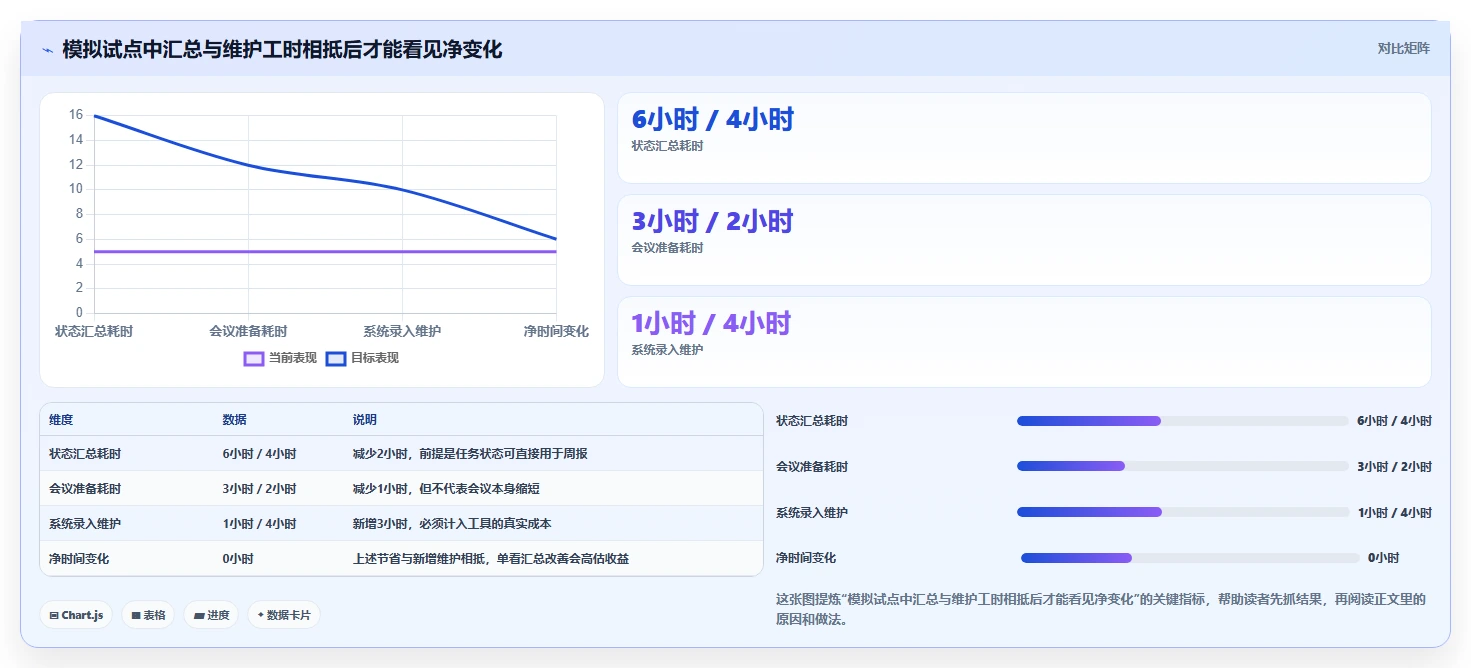Screen dimensions: 1471x668
Task: Click the 数据 table column header
Action: click(x=234, y=420)
